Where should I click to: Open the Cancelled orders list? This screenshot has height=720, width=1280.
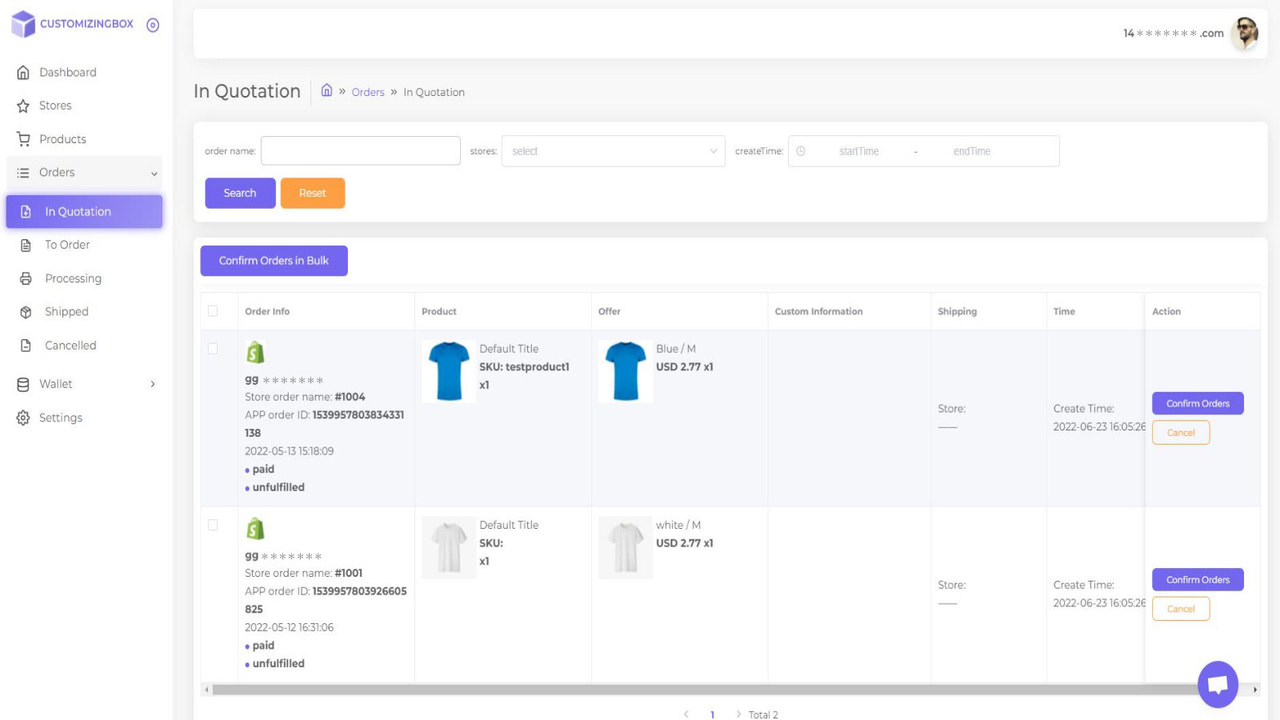(69, 345)
